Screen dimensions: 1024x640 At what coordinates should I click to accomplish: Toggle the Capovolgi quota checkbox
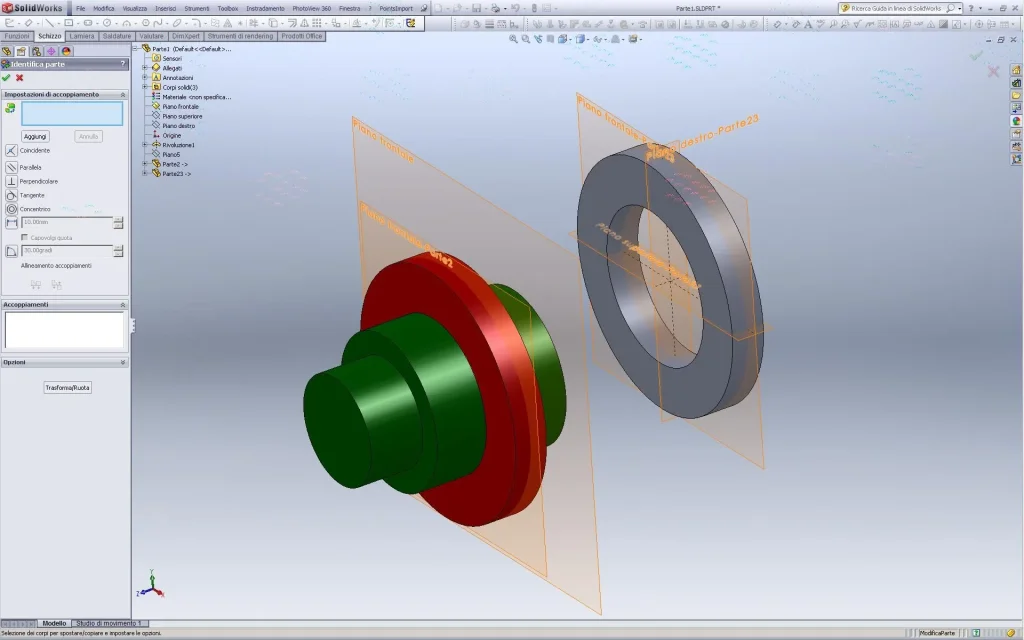click(25, 238)
